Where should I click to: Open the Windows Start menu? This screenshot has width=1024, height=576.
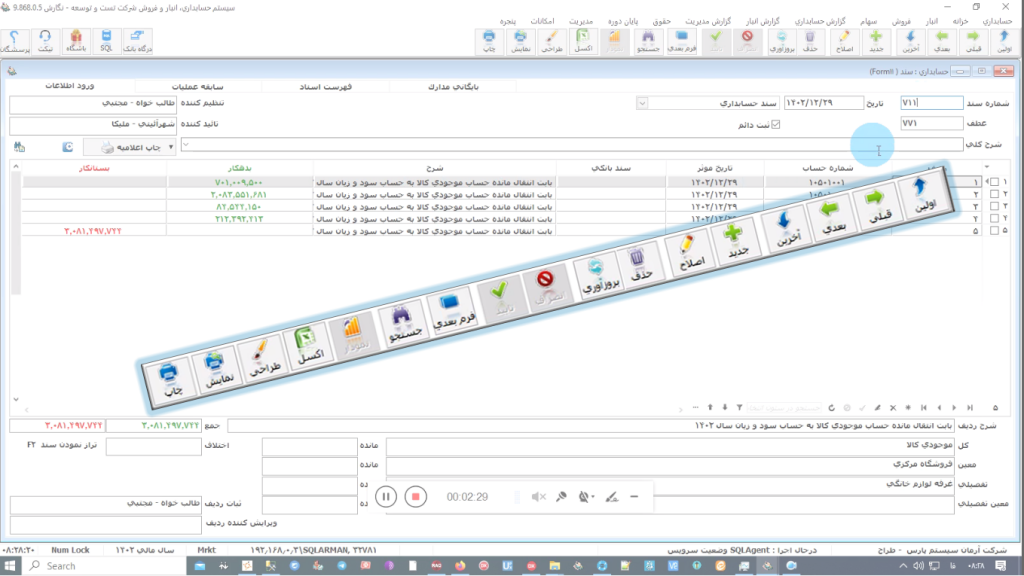pos(10,566)
